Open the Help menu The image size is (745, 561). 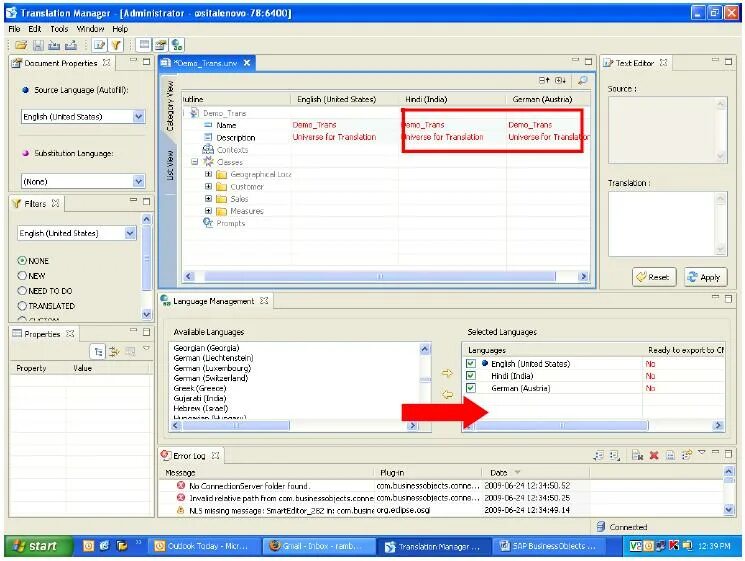pyautogui.click(x=120, y=29)
